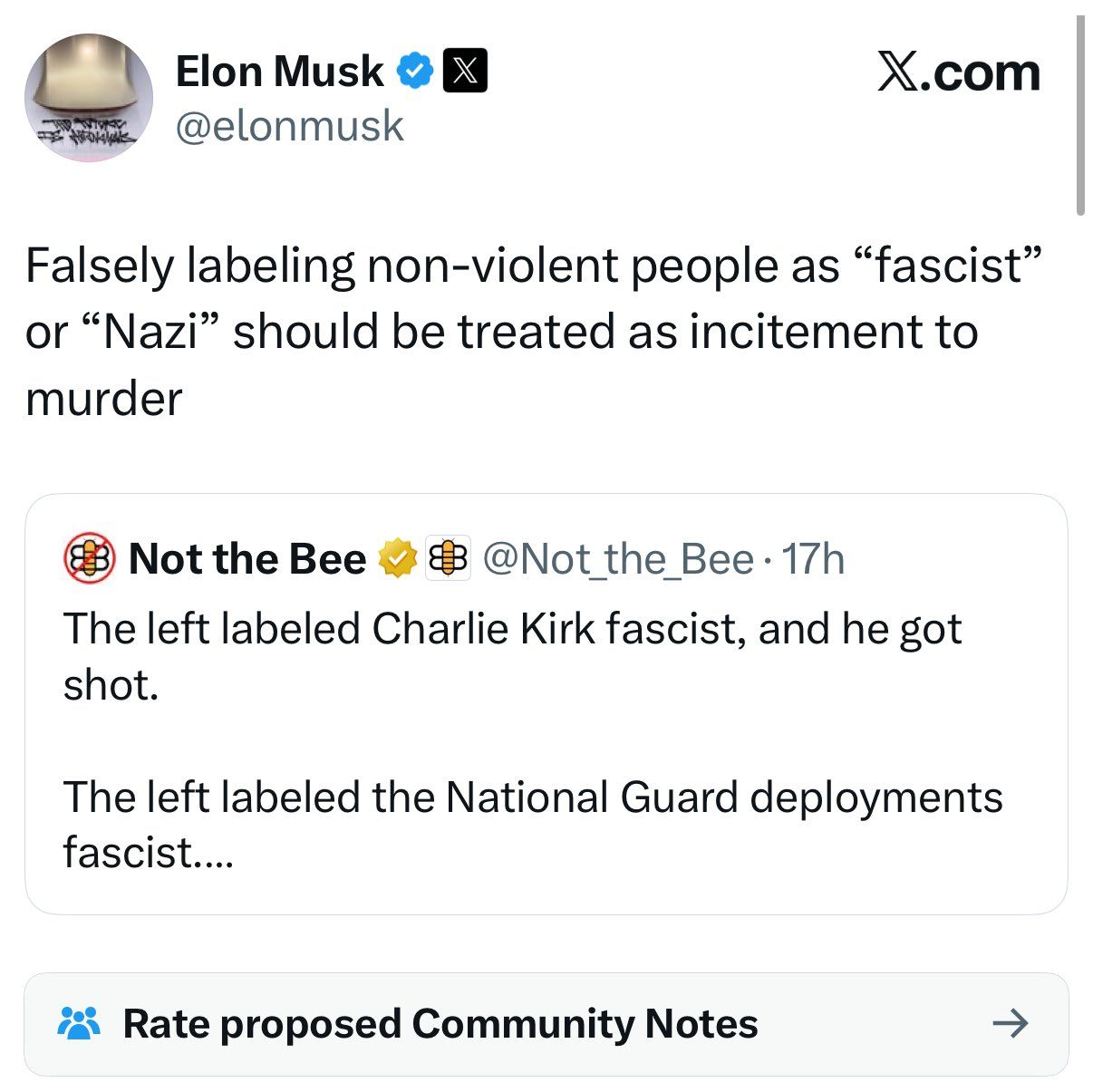Click the X.com logo text
The width and height of the screenshot is (1093, 1092).
tap(958, 72)
